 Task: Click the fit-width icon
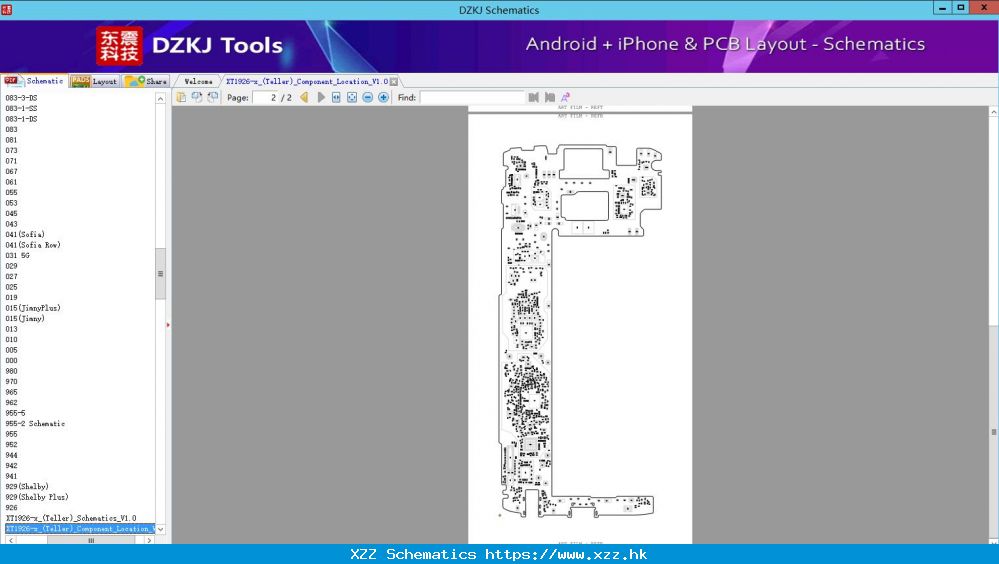click(336, 98)
